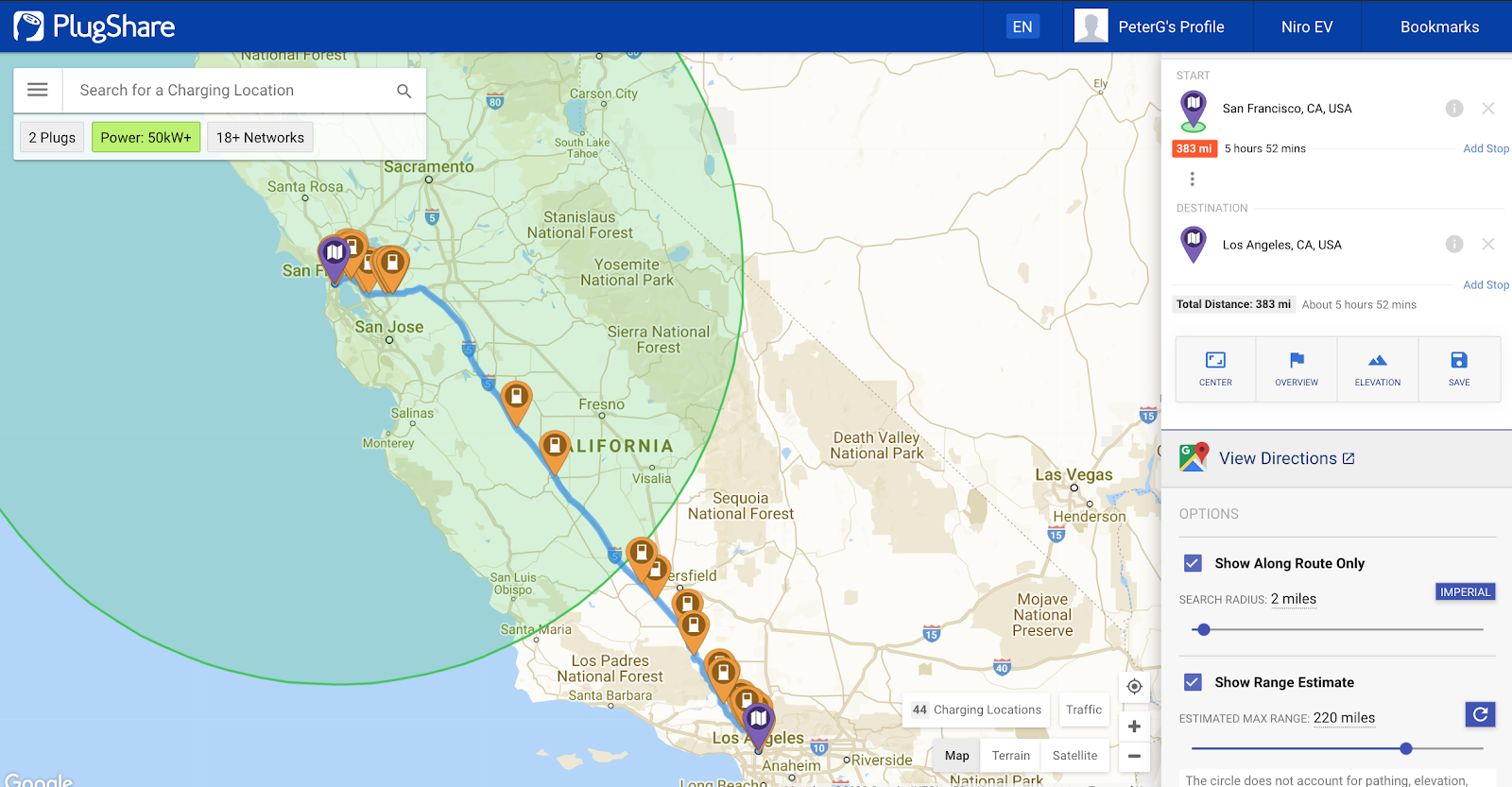Click the Total Distance: 383 mi label

(1233, 304)
